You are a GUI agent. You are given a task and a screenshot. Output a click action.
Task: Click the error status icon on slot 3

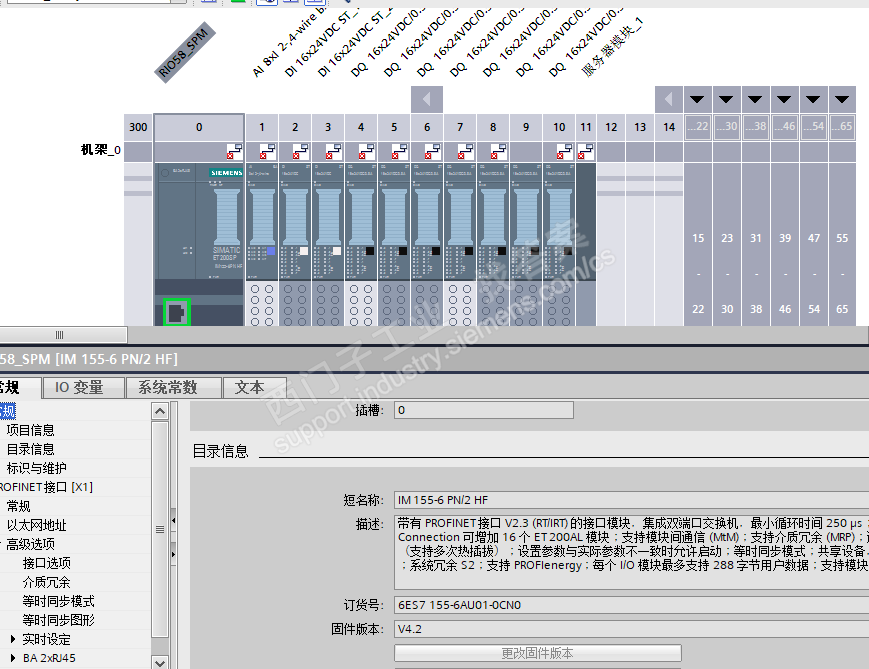coord(334,151)
